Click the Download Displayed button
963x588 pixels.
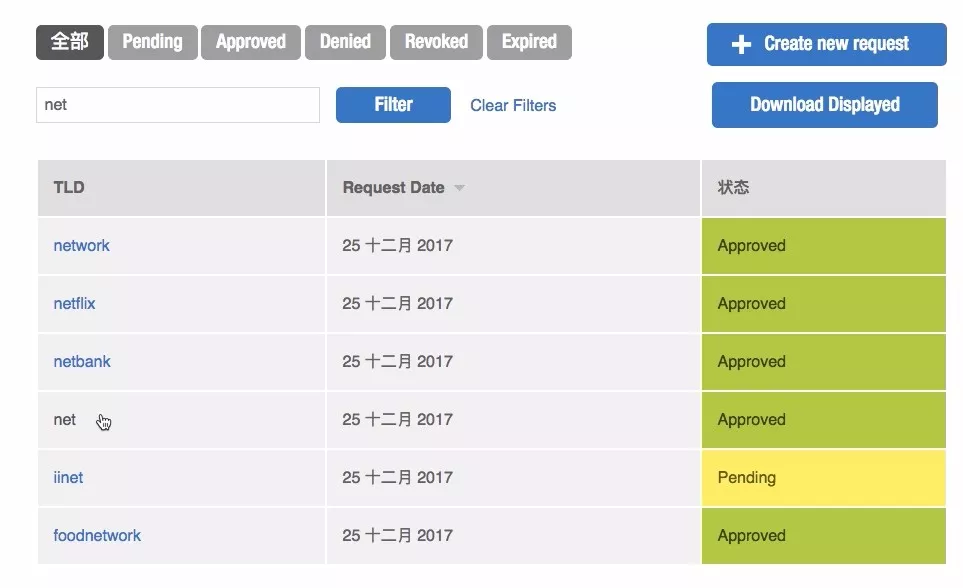(824, 105)
